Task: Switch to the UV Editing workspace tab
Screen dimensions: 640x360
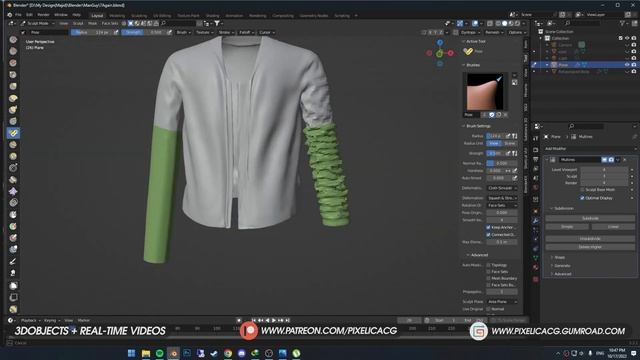Action: [162, 16]
